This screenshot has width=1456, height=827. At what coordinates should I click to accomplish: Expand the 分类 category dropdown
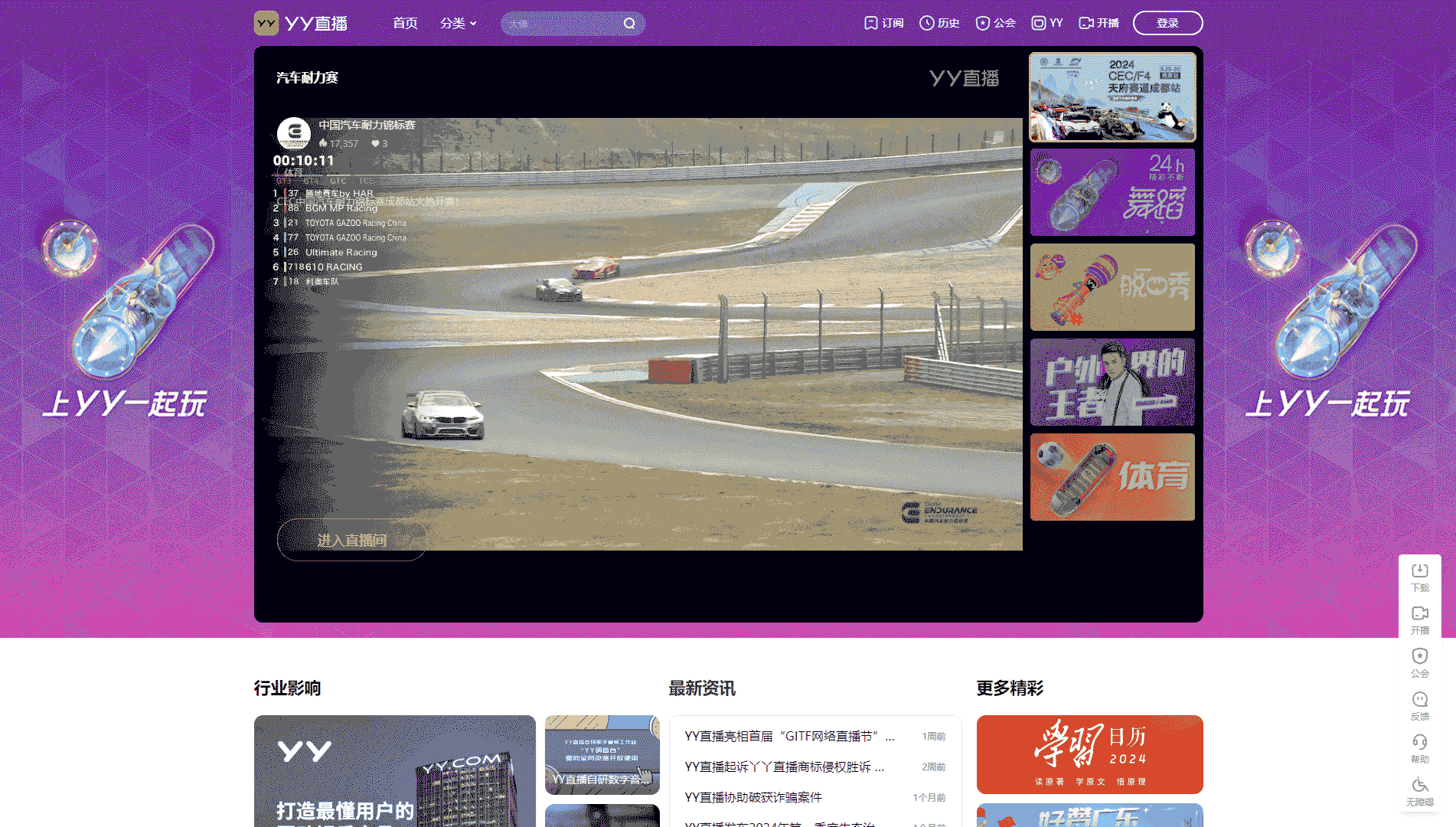(x=458, y=23)
